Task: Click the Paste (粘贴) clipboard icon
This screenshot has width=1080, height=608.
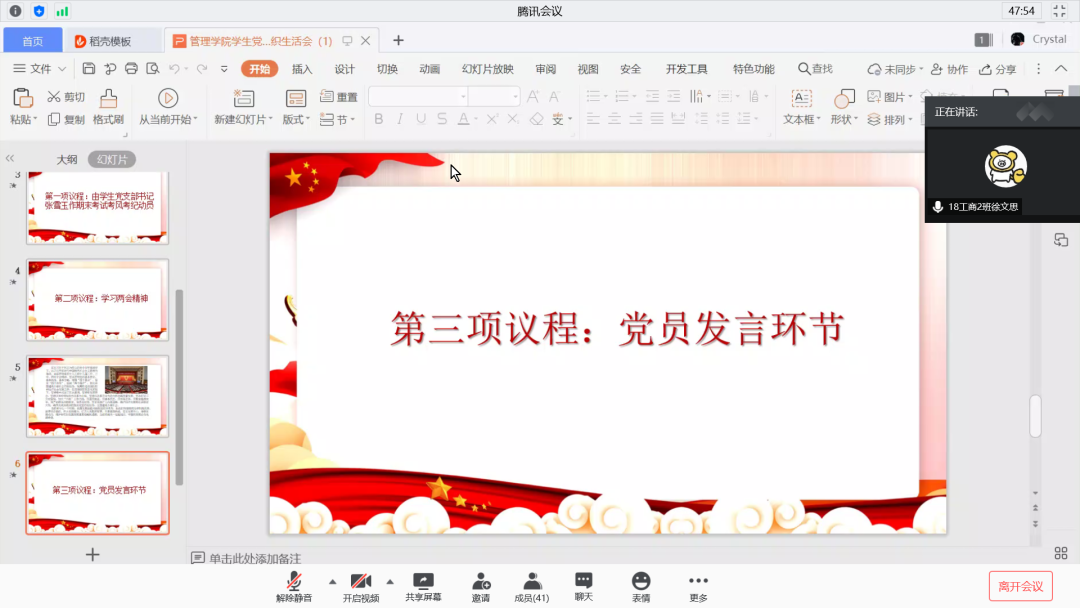Action: pyautogui.click(x=22, y=98)
